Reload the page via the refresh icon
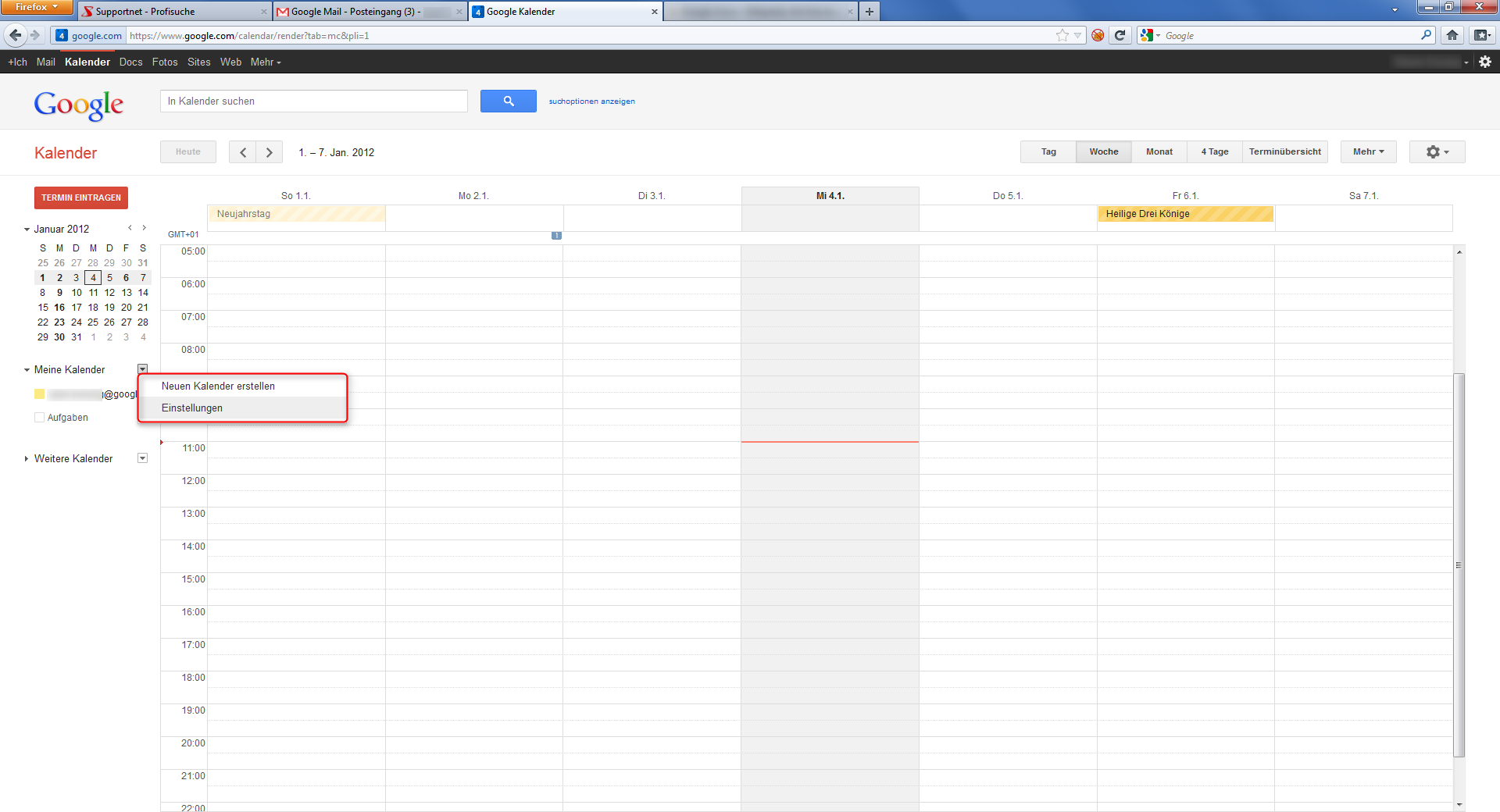This screenshot has width=1500, height=812. pos(1120,35)
